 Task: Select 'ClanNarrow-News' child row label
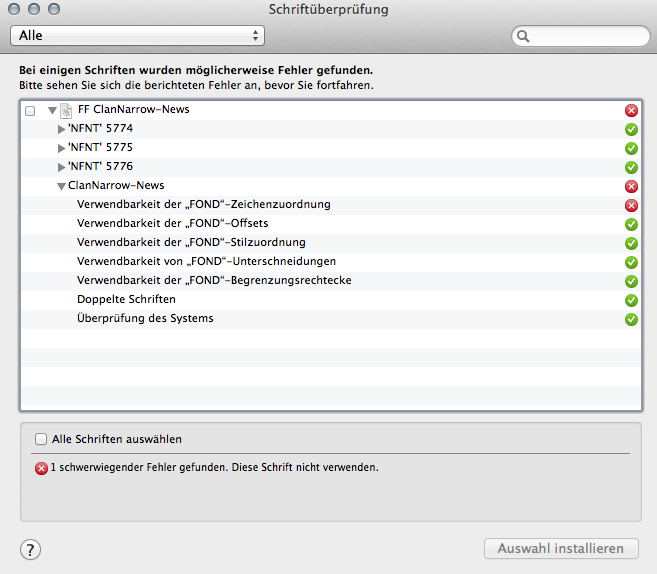pos(116,185)
